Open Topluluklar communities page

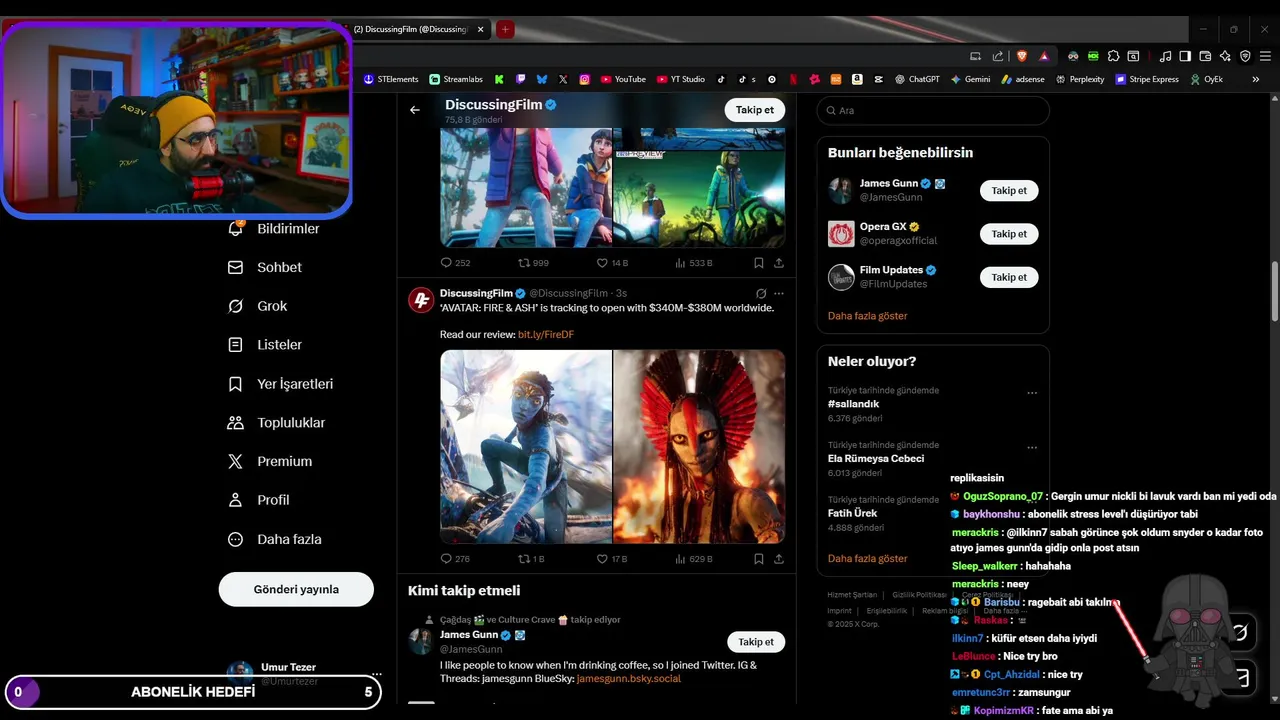coord(276,423)
